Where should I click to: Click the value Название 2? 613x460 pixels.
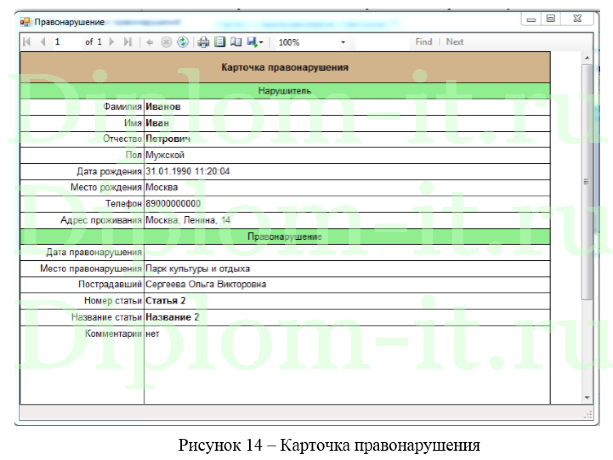(x=172, y=317)
